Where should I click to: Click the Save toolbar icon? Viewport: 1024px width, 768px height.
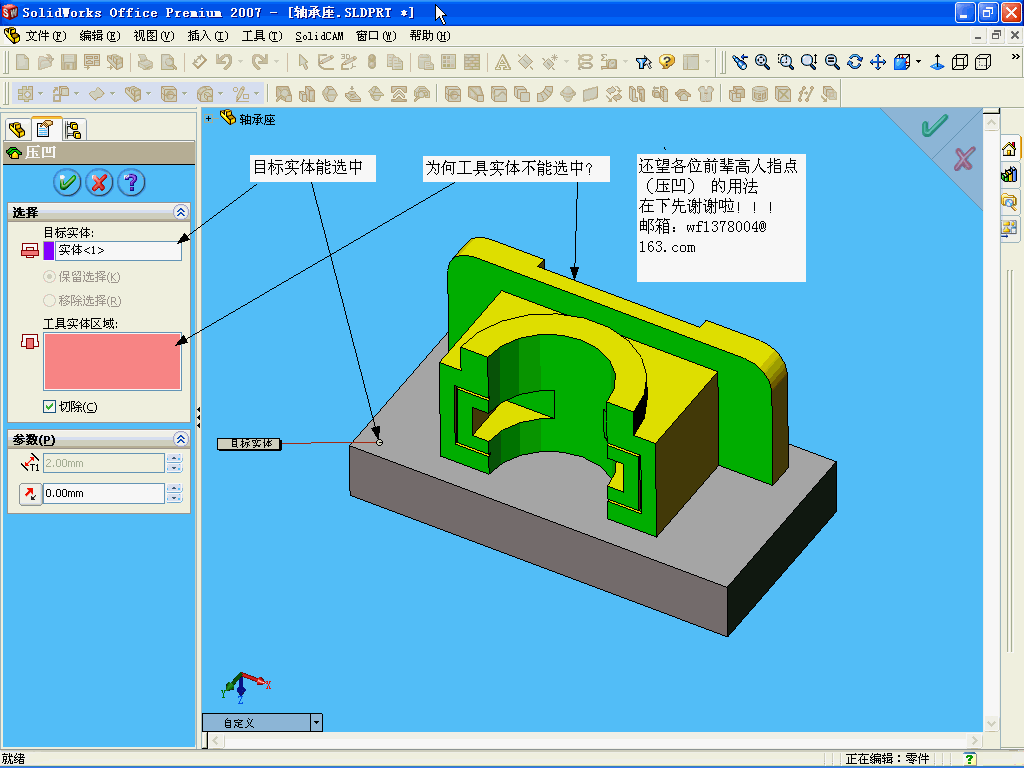point(69,62)
